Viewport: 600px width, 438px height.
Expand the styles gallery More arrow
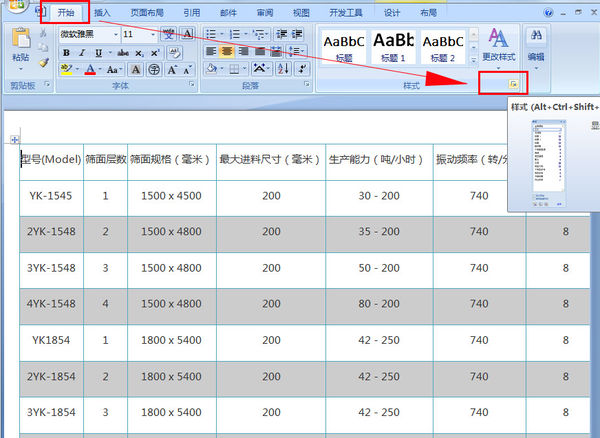(473, 60)
